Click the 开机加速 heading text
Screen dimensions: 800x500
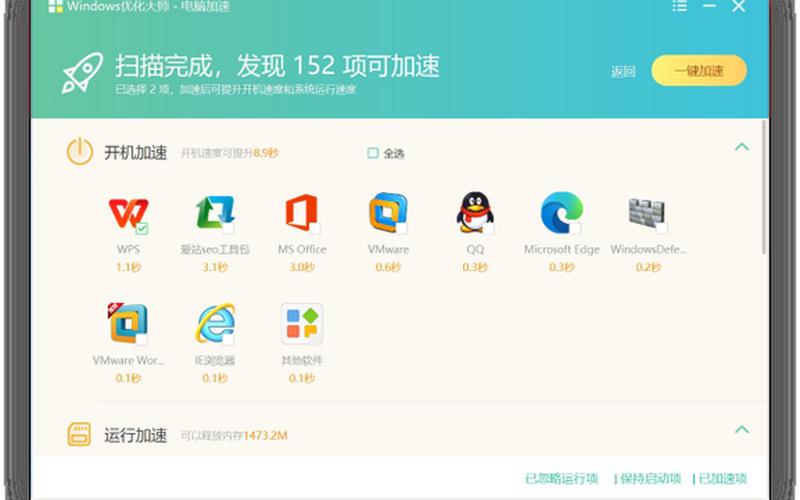coord(135,153)
